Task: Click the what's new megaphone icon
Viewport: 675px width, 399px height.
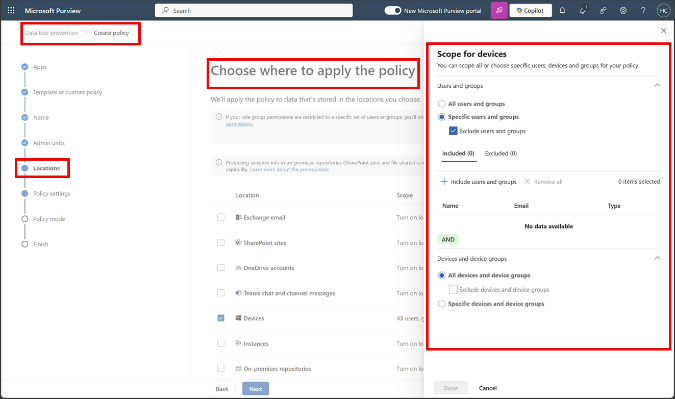Action: (583, 10)
